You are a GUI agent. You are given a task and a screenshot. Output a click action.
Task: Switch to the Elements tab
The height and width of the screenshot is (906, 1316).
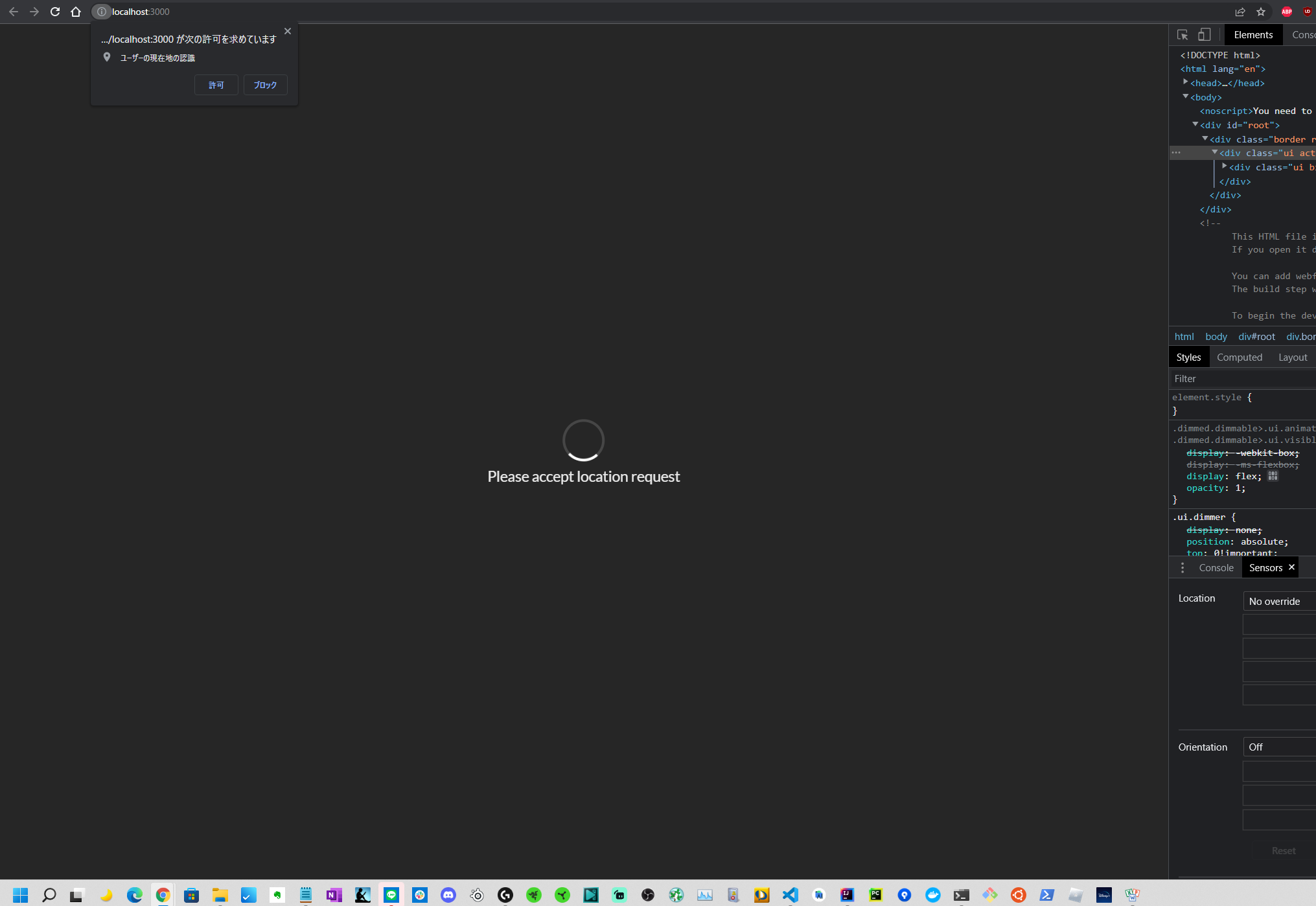tap(1253, 35)
